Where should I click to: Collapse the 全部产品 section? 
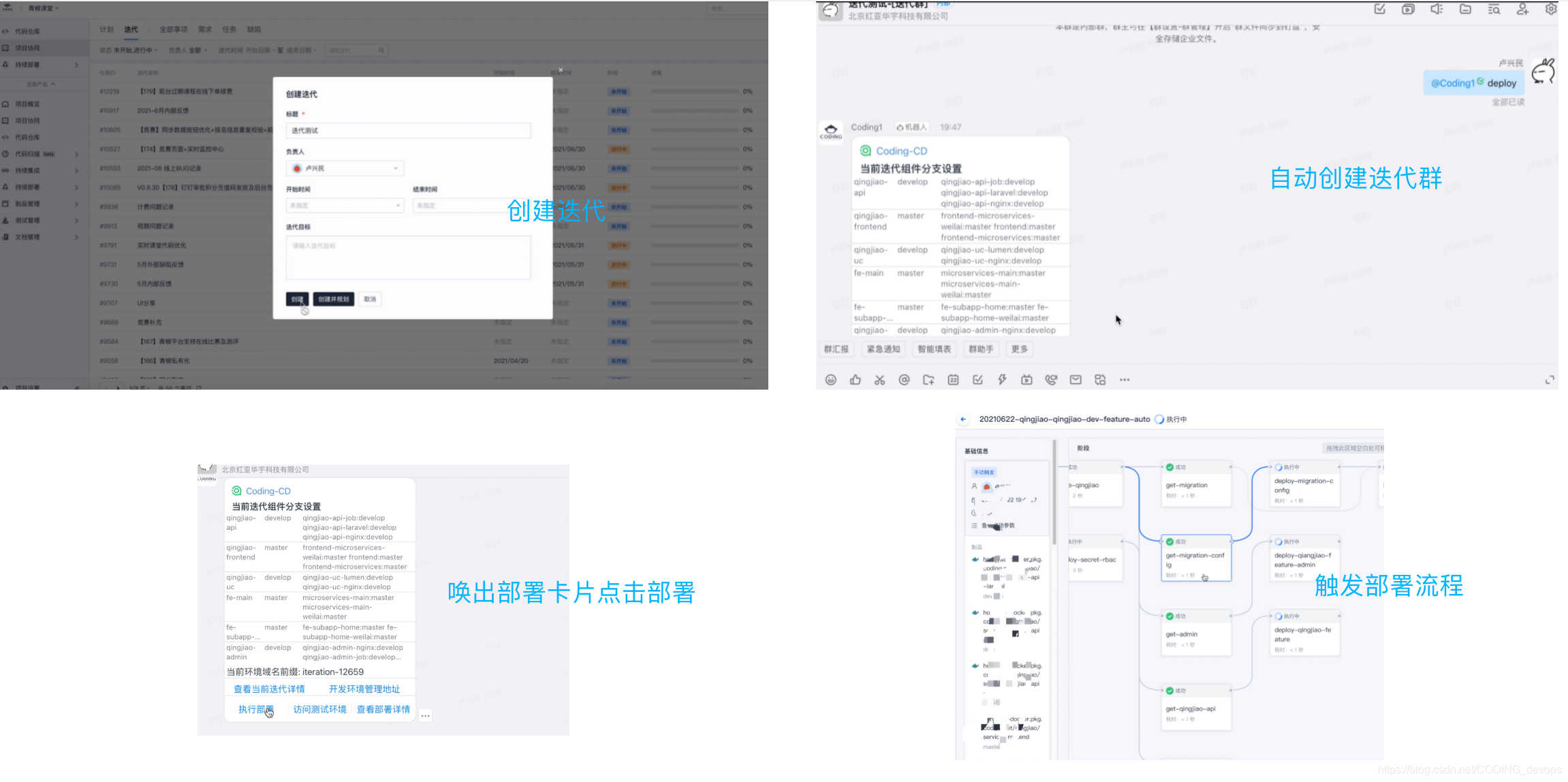(x=41, y=84)
